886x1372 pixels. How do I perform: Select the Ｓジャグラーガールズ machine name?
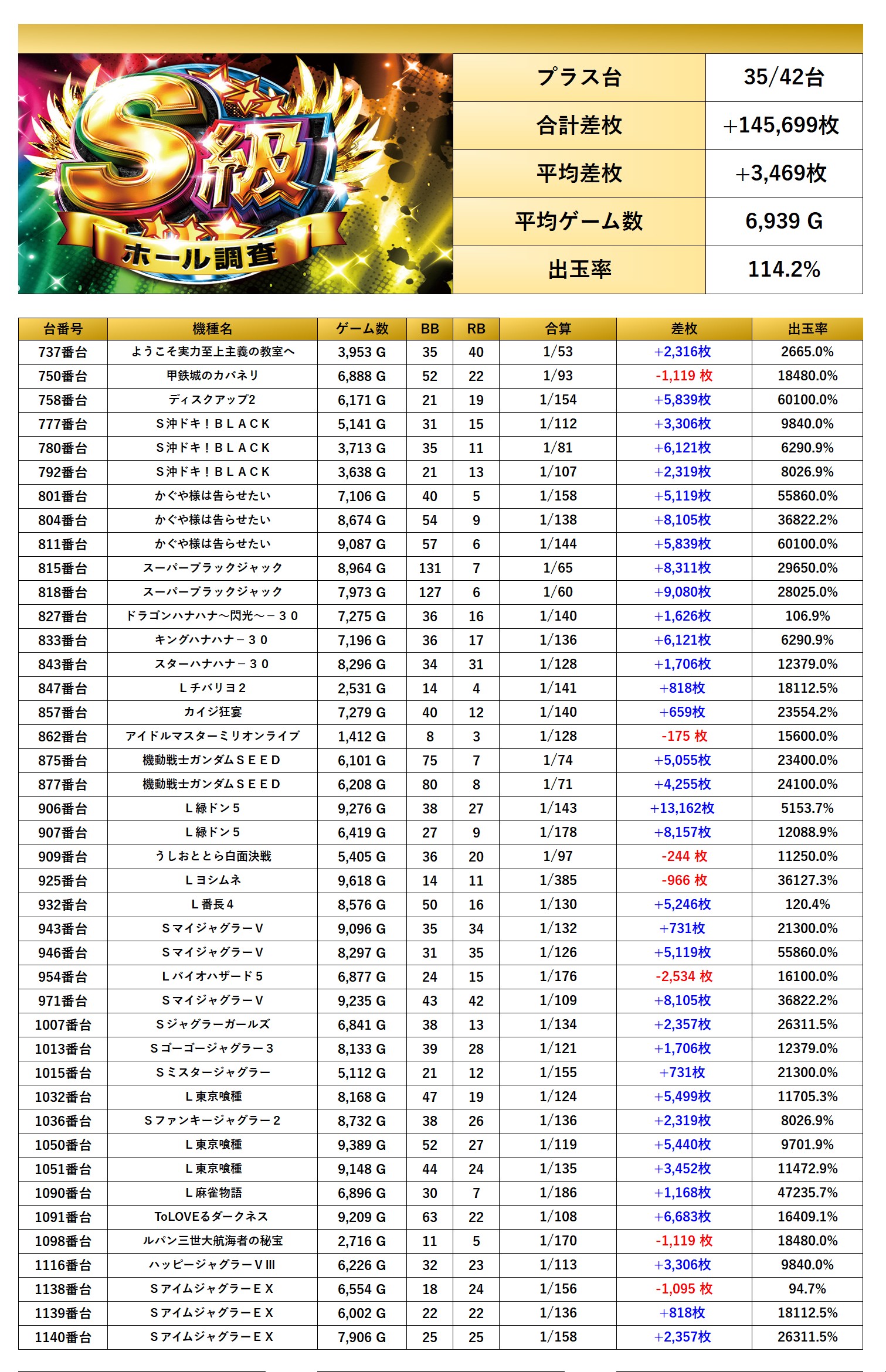click(212, 1024)
